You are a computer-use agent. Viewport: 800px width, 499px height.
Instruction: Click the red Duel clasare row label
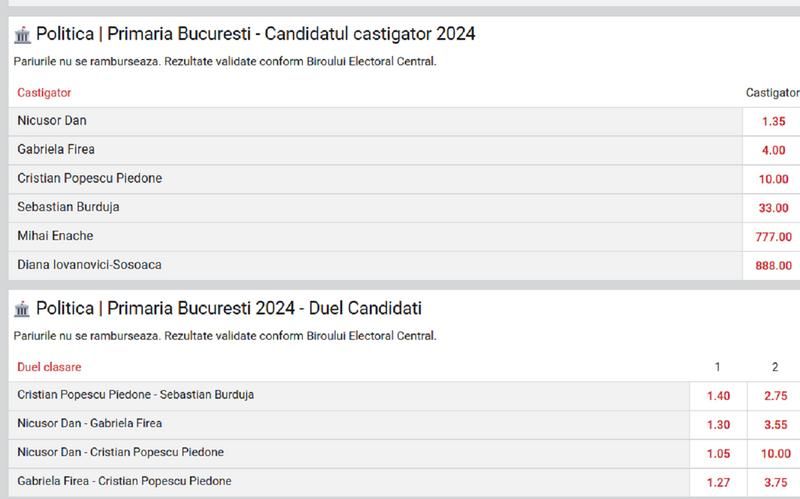[49, 367]
